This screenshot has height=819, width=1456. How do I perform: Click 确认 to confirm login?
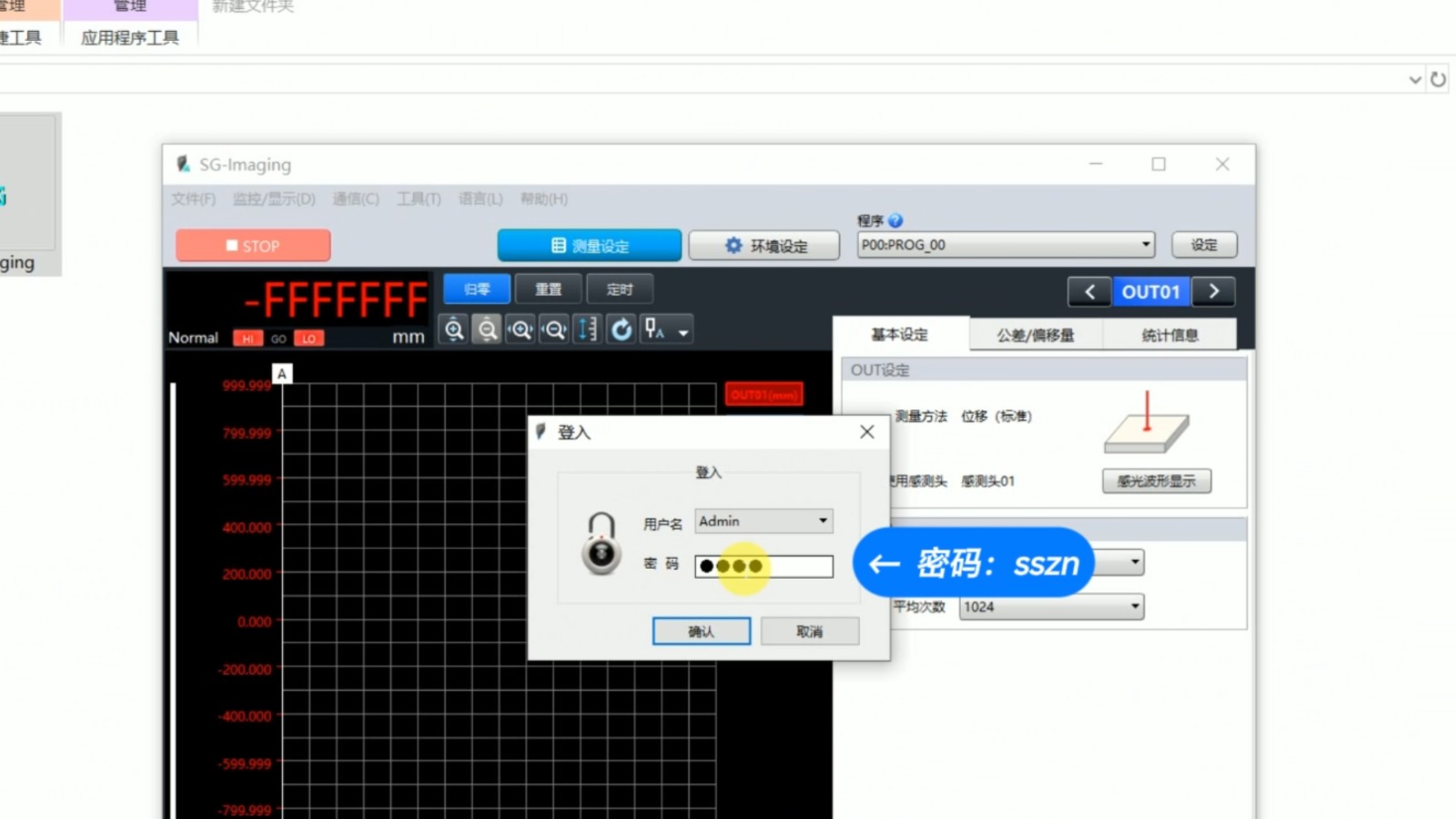(701, 632)
